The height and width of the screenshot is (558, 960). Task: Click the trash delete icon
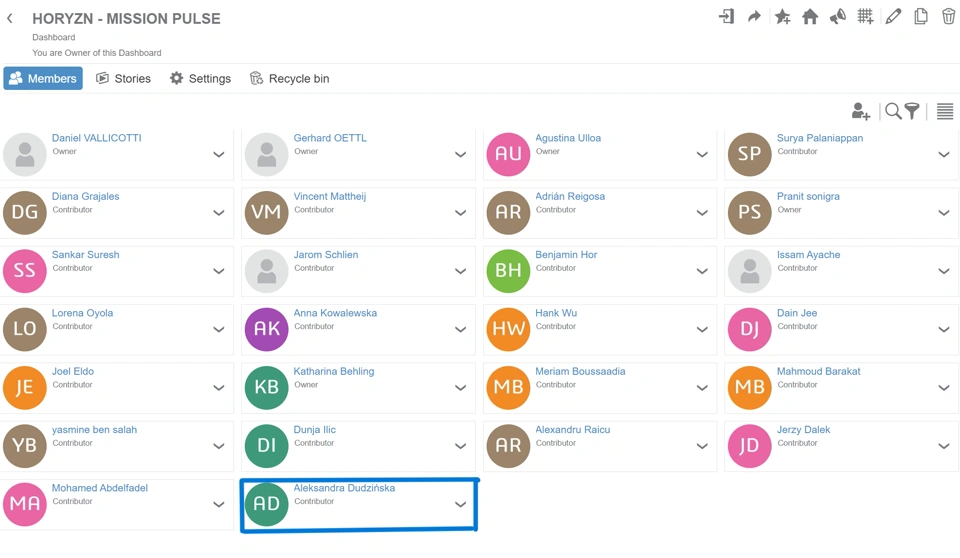click(x=948, y=17)
